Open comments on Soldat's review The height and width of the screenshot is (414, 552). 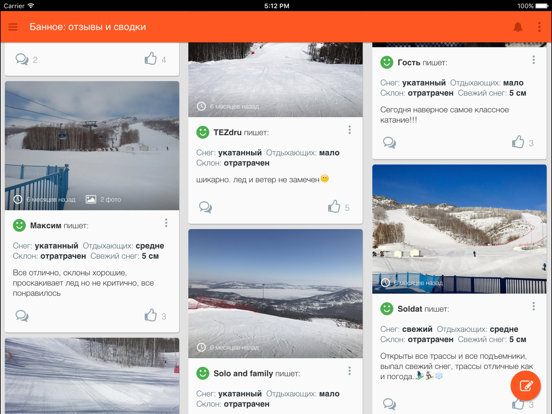pos(389,404)
